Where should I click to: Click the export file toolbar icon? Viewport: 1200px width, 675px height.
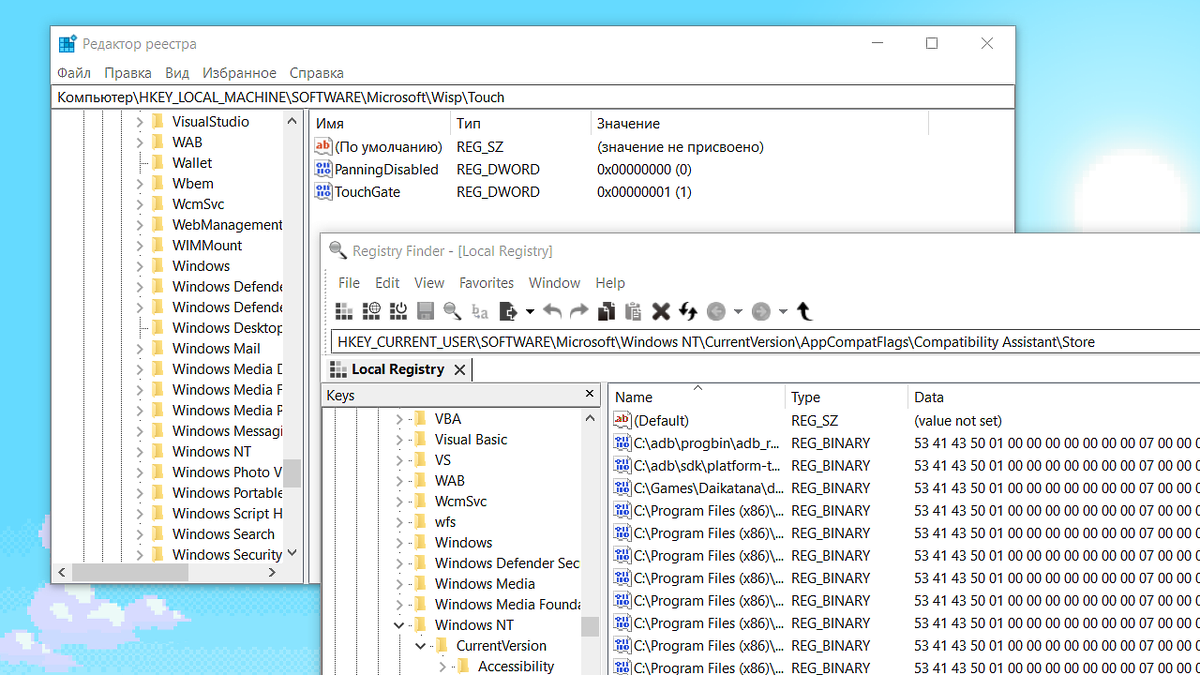point(509,312)
